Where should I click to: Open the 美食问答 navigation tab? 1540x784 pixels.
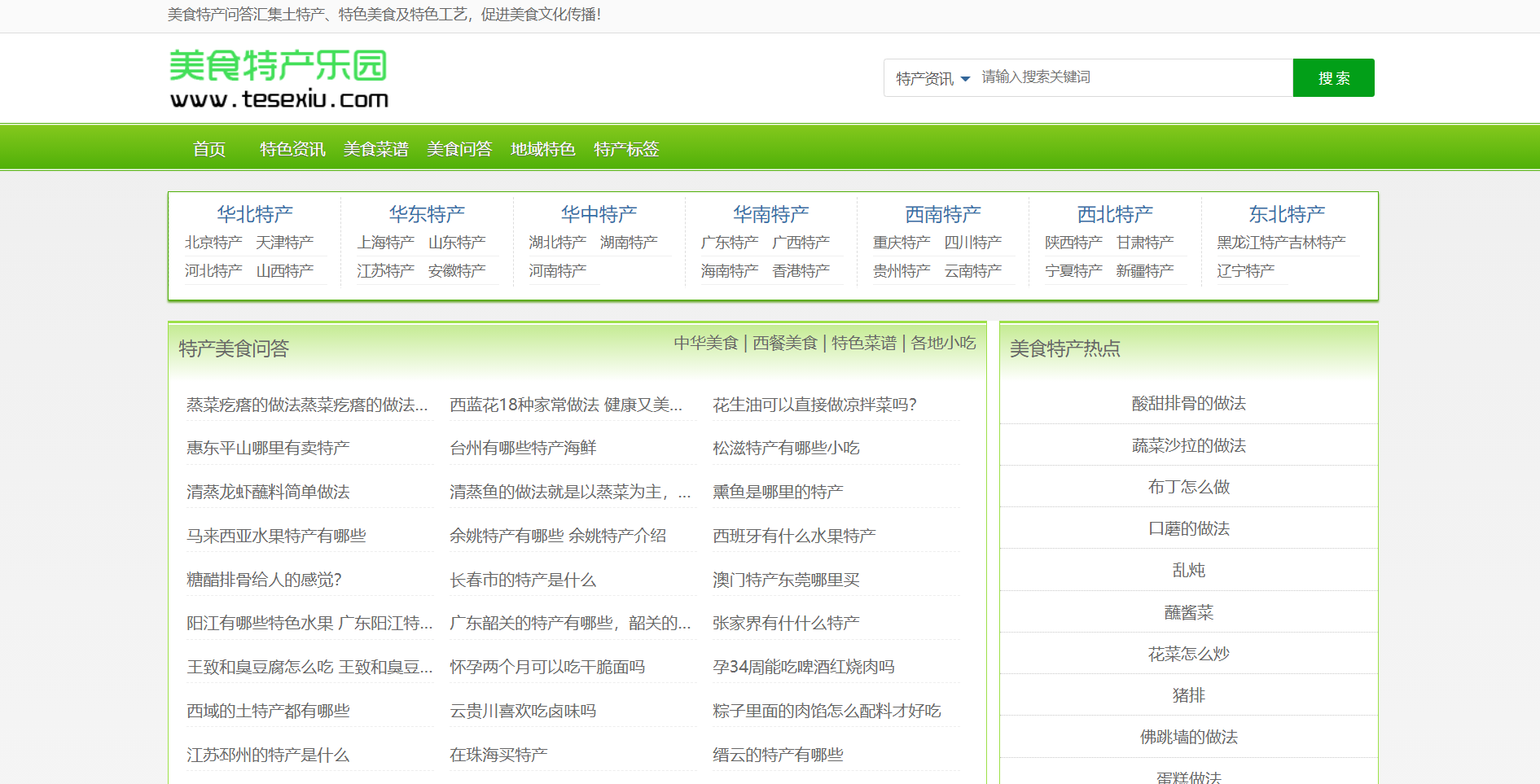click(x=459, y=149)
